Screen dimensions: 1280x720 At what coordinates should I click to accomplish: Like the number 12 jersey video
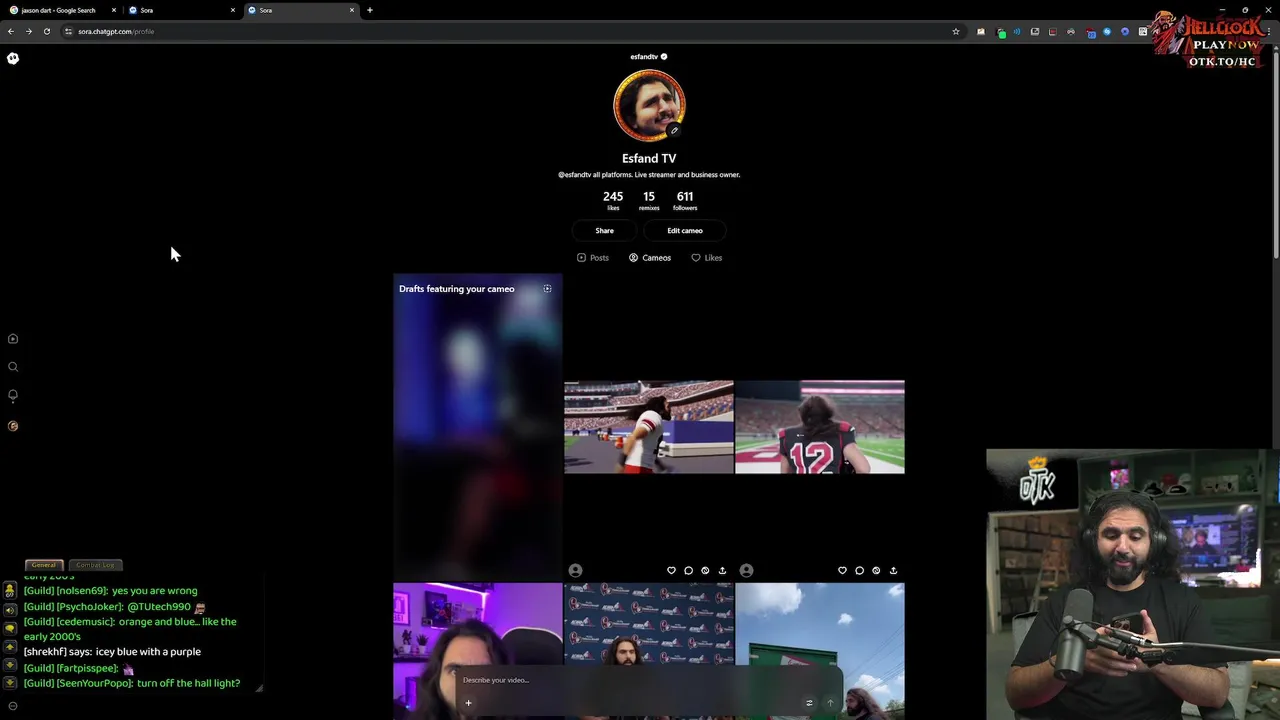[842, 570]
